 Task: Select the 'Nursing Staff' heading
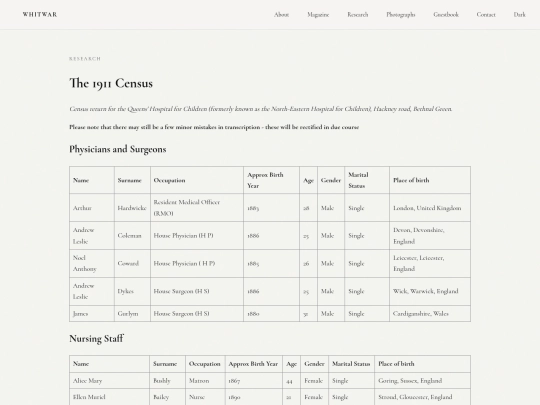pyautogui.click(x=96, y=339)
